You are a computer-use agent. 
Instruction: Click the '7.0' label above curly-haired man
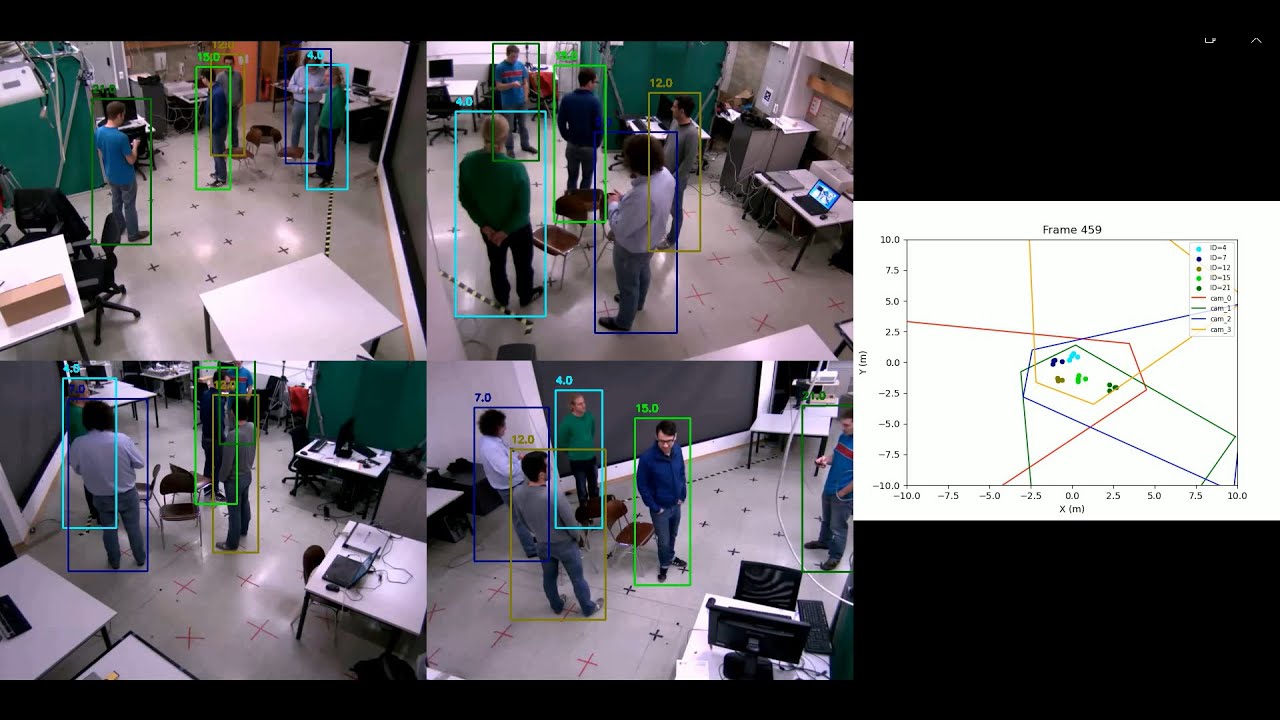click(x=483, y=399)
